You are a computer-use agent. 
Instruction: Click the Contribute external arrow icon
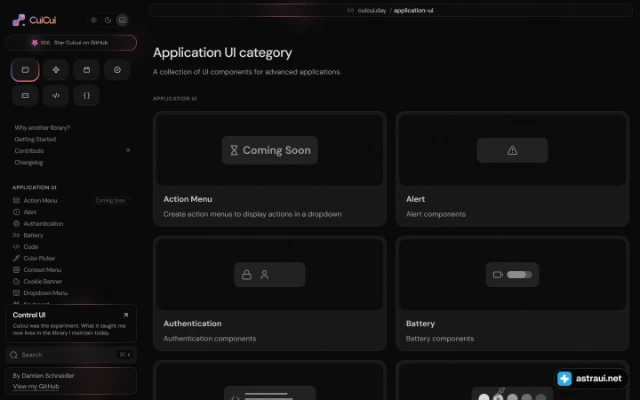coord(127,151)
